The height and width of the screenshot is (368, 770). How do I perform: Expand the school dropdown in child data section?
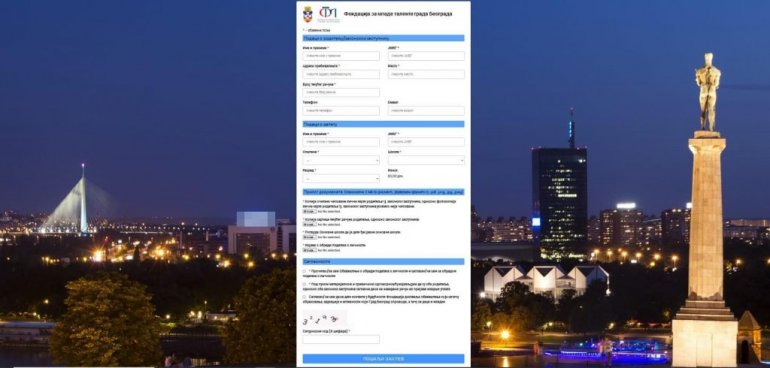tap(426, 160)
